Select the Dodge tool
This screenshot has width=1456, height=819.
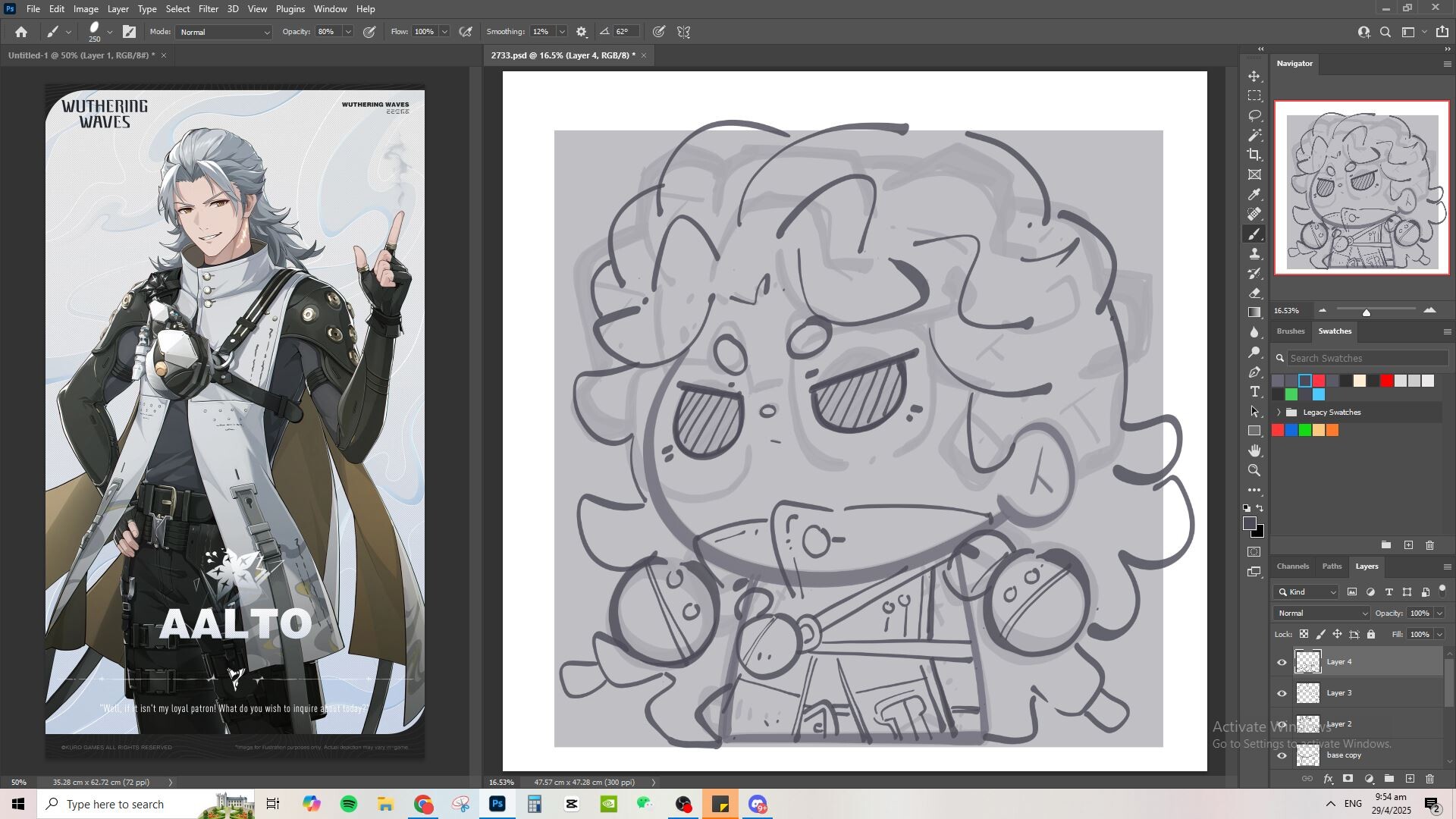point(1255,353)
